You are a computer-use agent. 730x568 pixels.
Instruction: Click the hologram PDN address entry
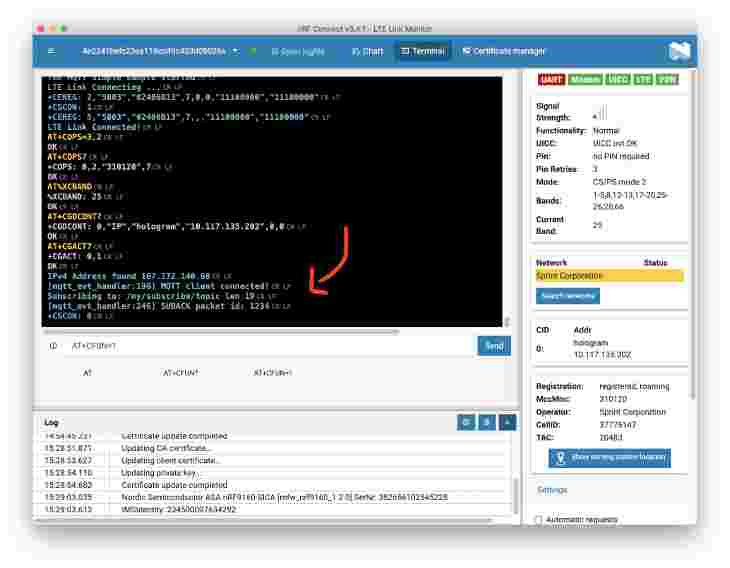602,349
